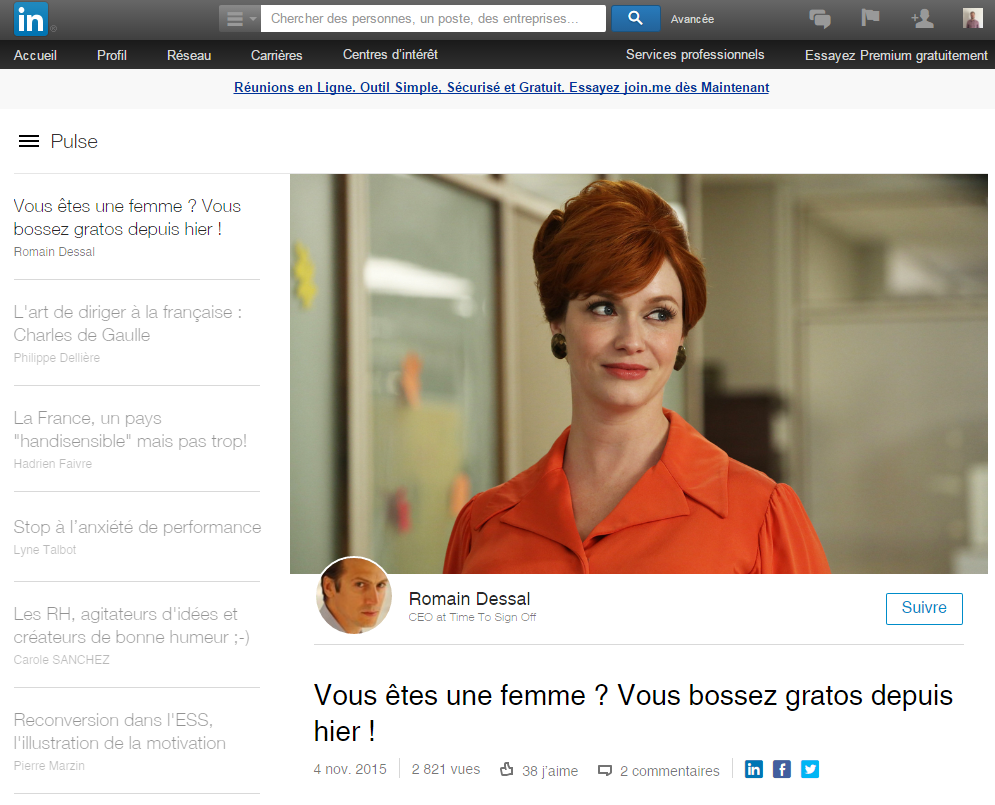995x805 pixels.
Task: Click Romain Dessal's round author photo
Action: tap(353, 595)
